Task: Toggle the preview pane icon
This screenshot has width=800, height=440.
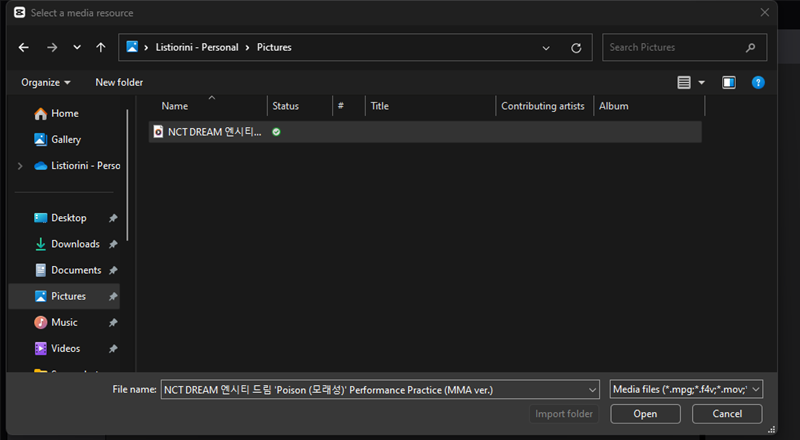Action: click(729, 82)
